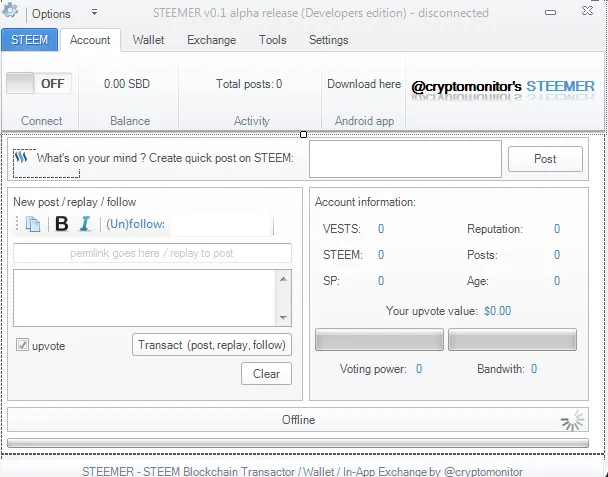
Task: Toggle Italic formatting in the post editor
Action: tap(85, 224)
